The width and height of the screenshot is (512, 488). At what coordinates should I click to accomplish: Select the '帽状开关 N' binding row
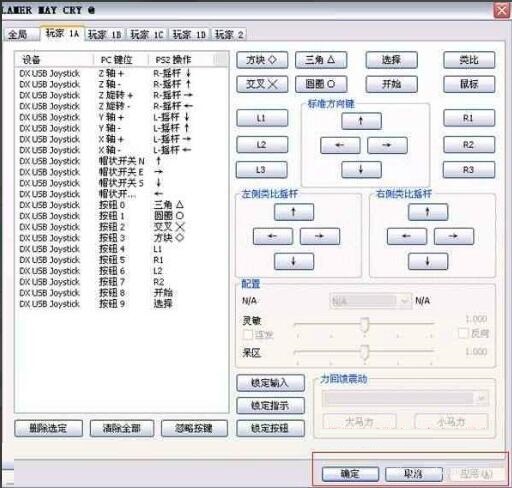point(122,161)
